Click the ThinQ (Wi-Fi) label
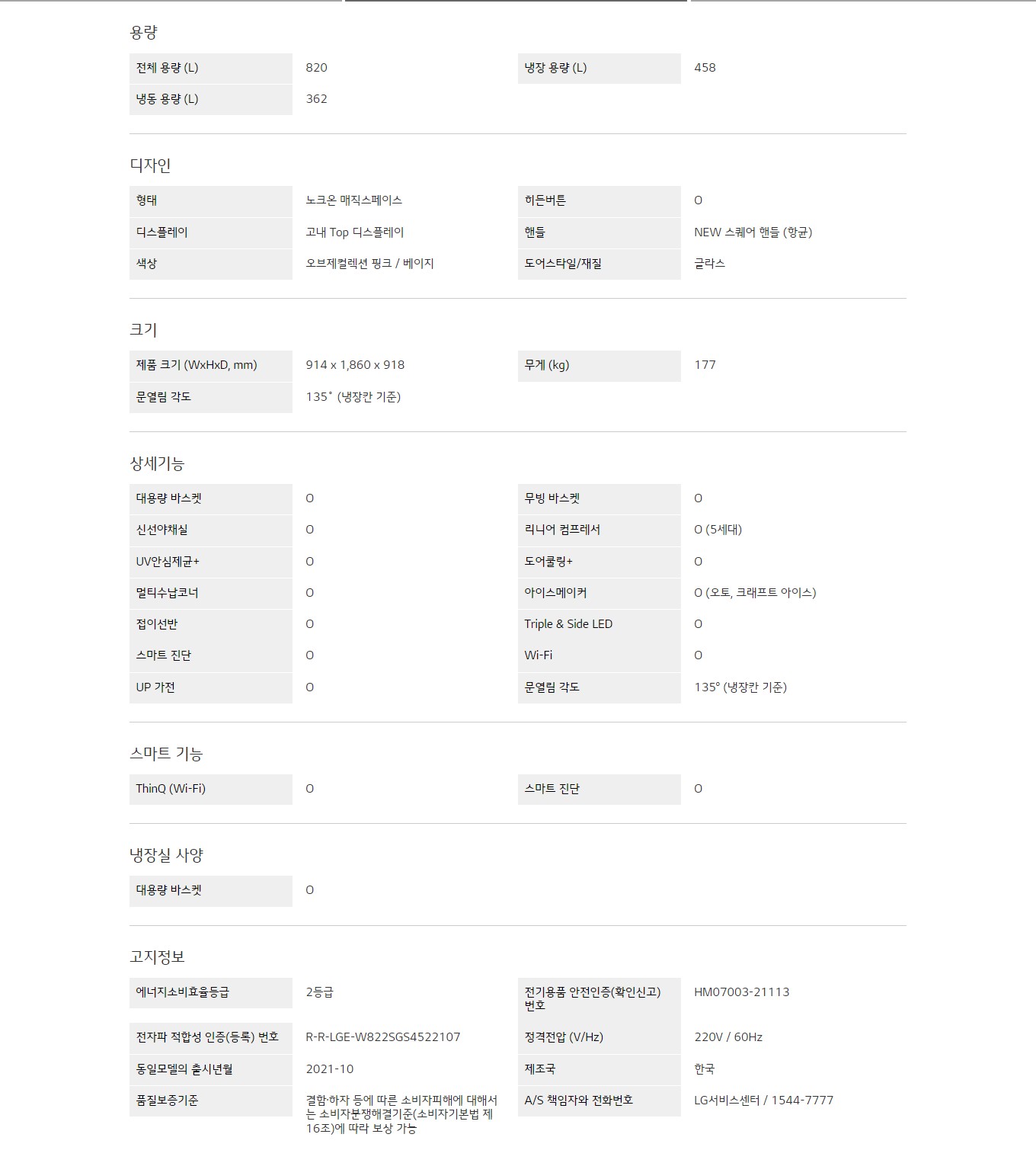This screenshot has height=1163, width=1036. [171, 789]
